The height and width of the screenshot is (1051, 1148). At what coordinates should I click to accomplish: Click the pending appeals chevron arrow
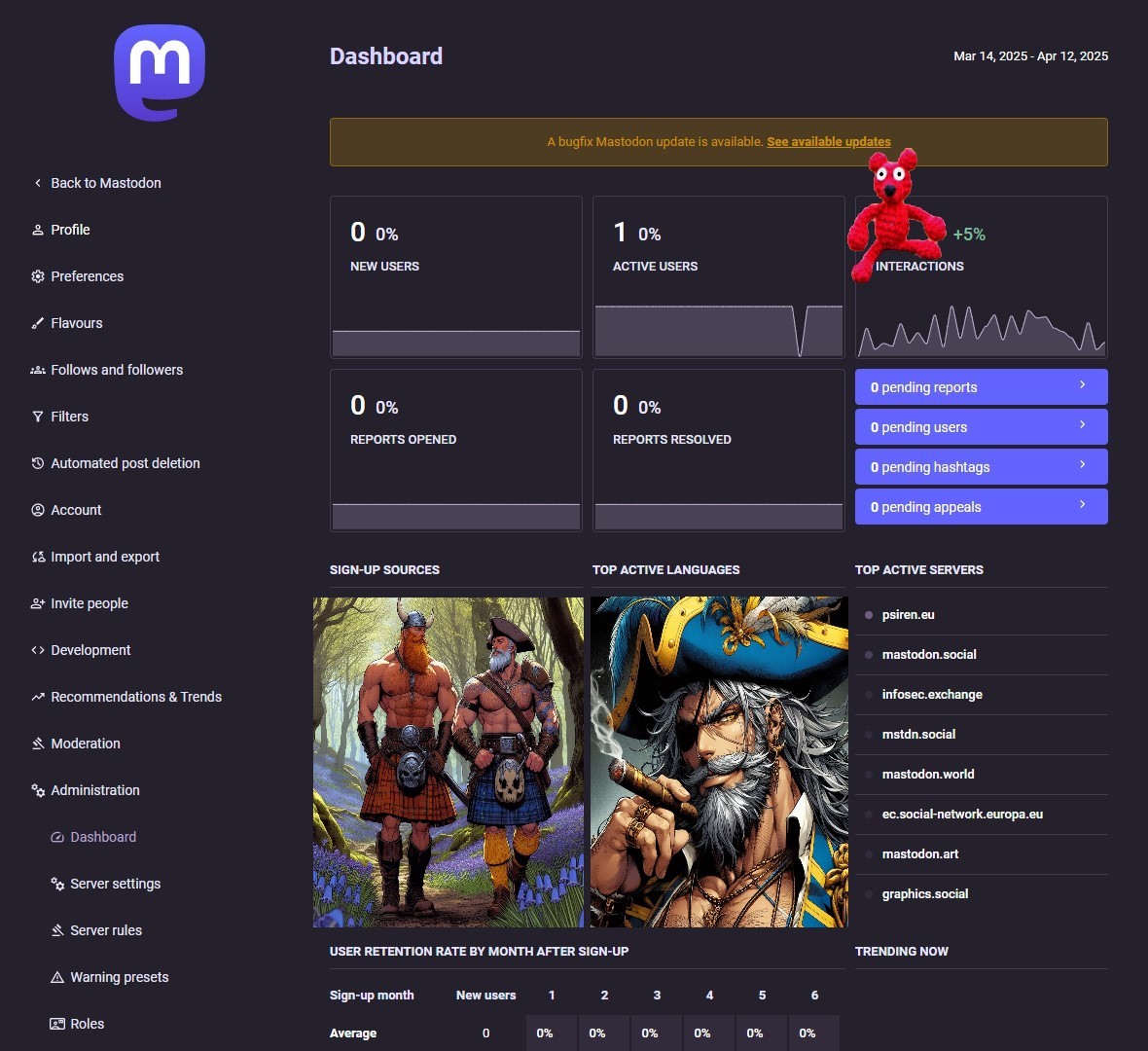pyautogui.click(x=1083, y=505)
